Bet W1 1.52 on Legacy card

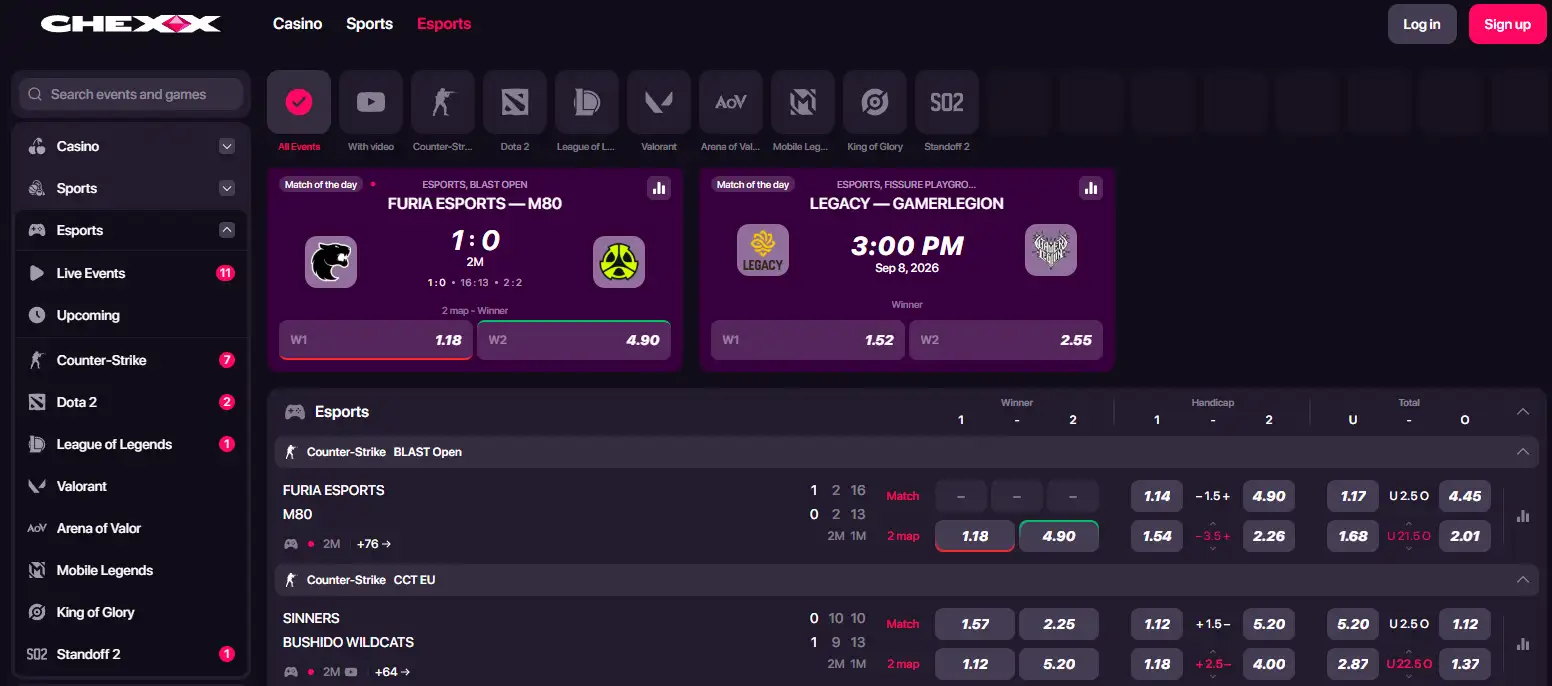[x=808, y=340]
